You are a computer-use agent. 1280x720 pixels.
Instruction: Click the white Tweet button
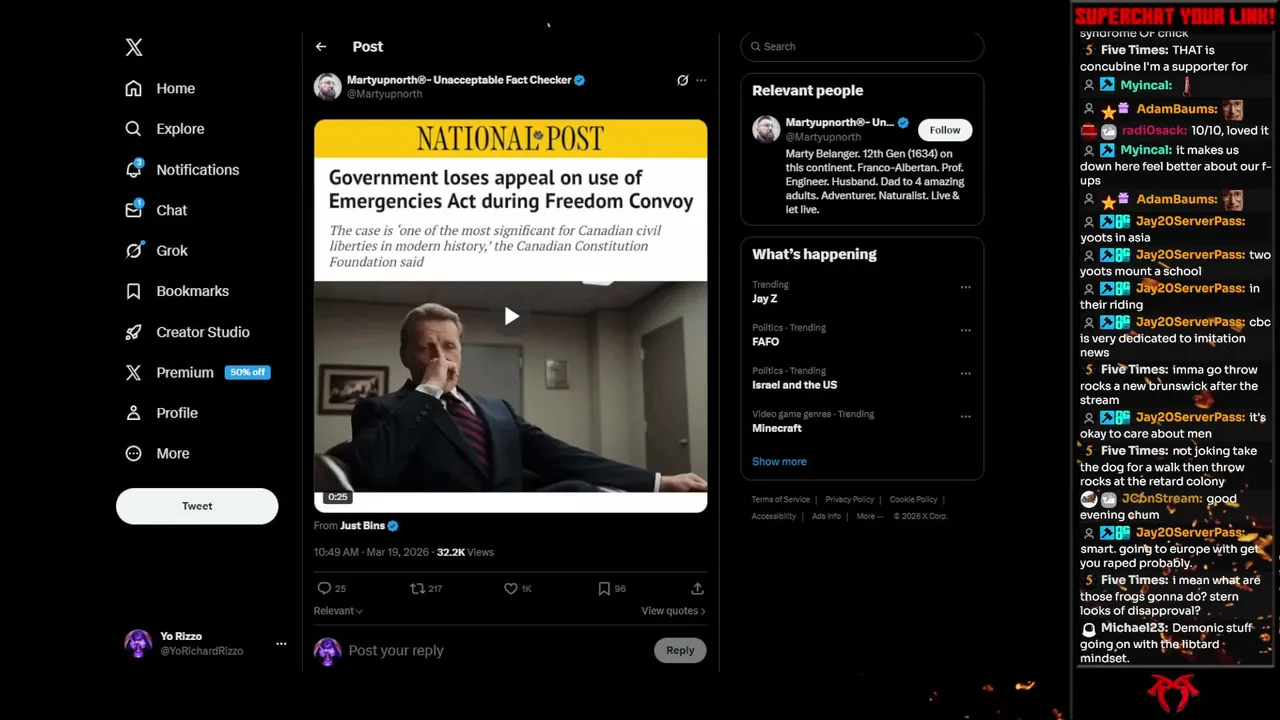coord(197,506)
